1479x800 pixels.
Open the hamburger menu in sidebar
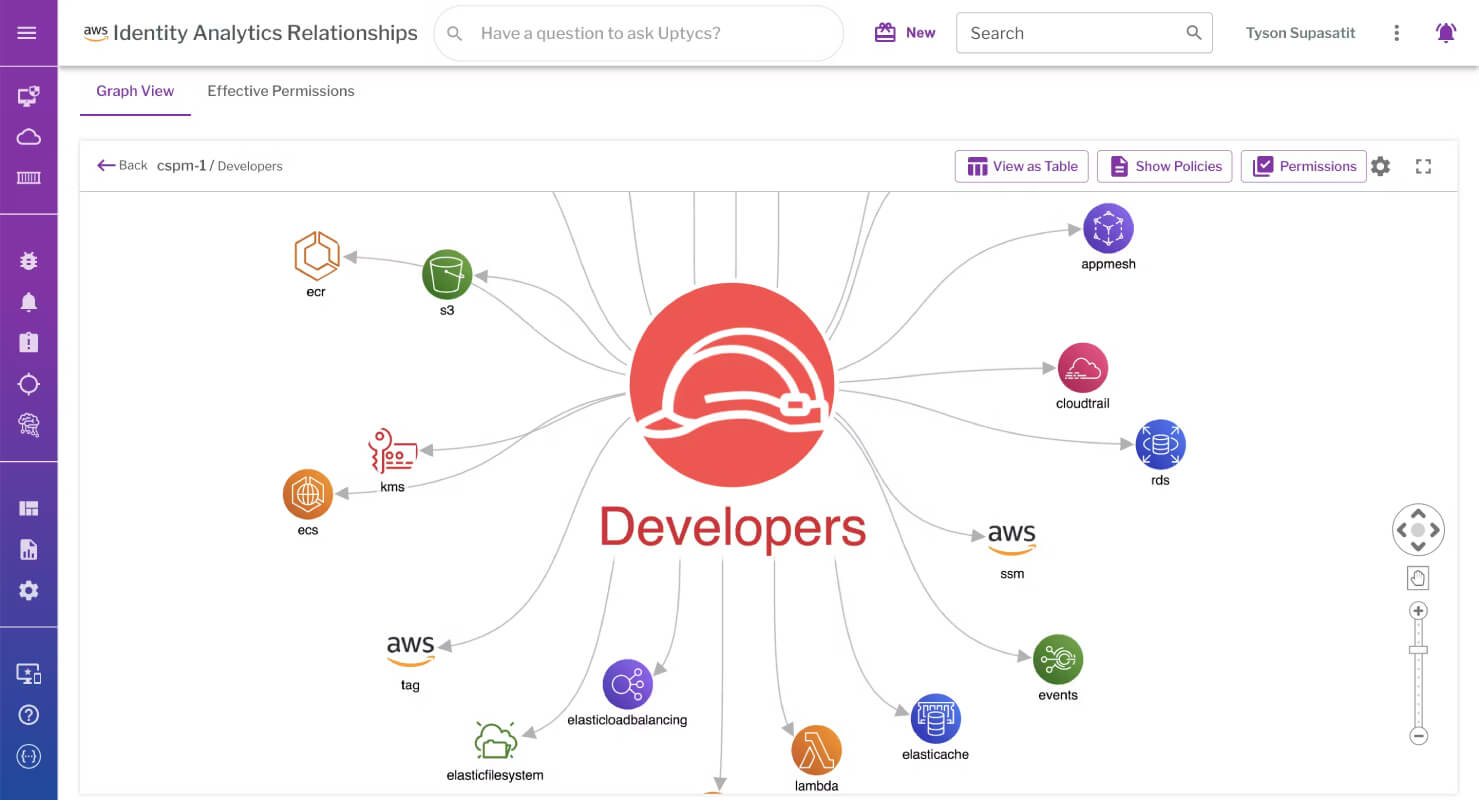pos(27,33)
